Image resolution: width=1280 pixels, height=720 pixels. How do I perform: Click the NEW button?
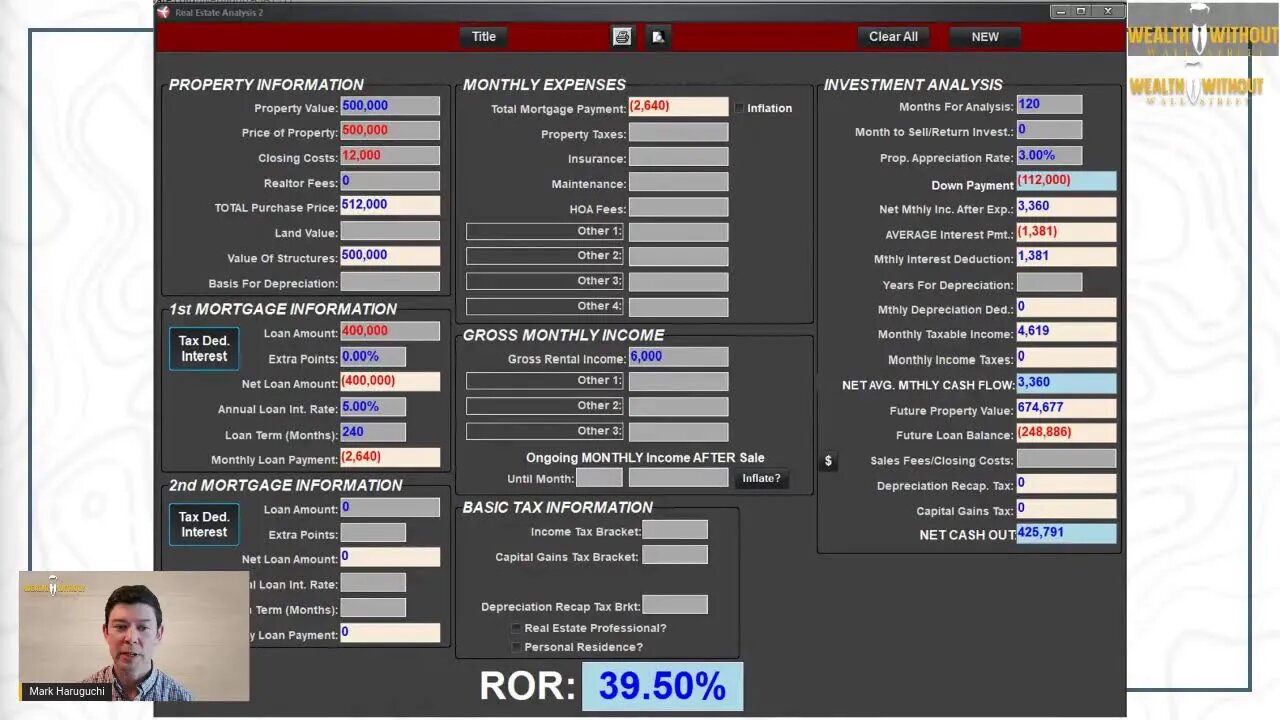(985, 37)
